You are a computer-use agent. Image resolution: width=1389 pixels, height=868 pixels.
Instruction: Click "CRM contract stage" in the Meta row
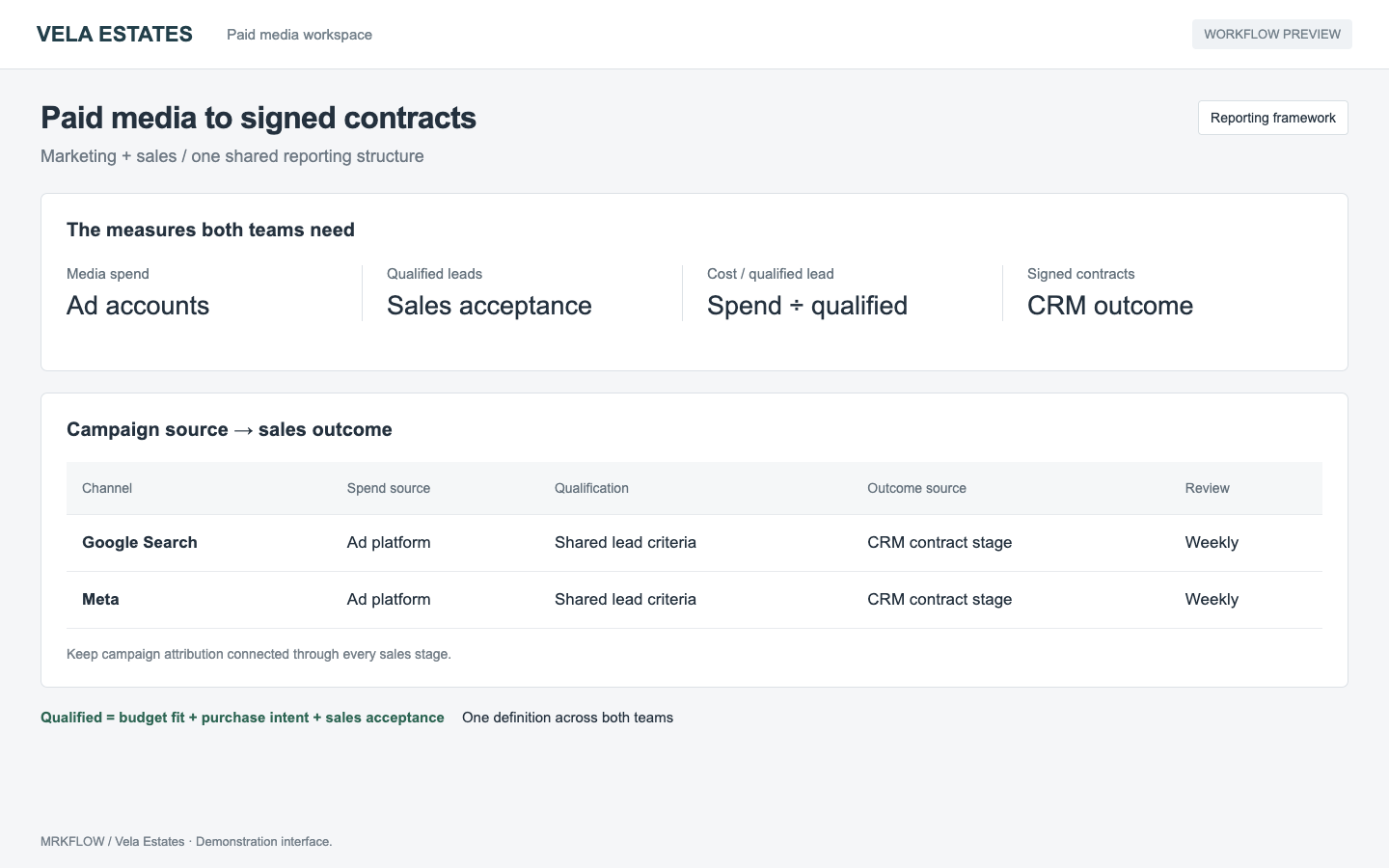940,599
